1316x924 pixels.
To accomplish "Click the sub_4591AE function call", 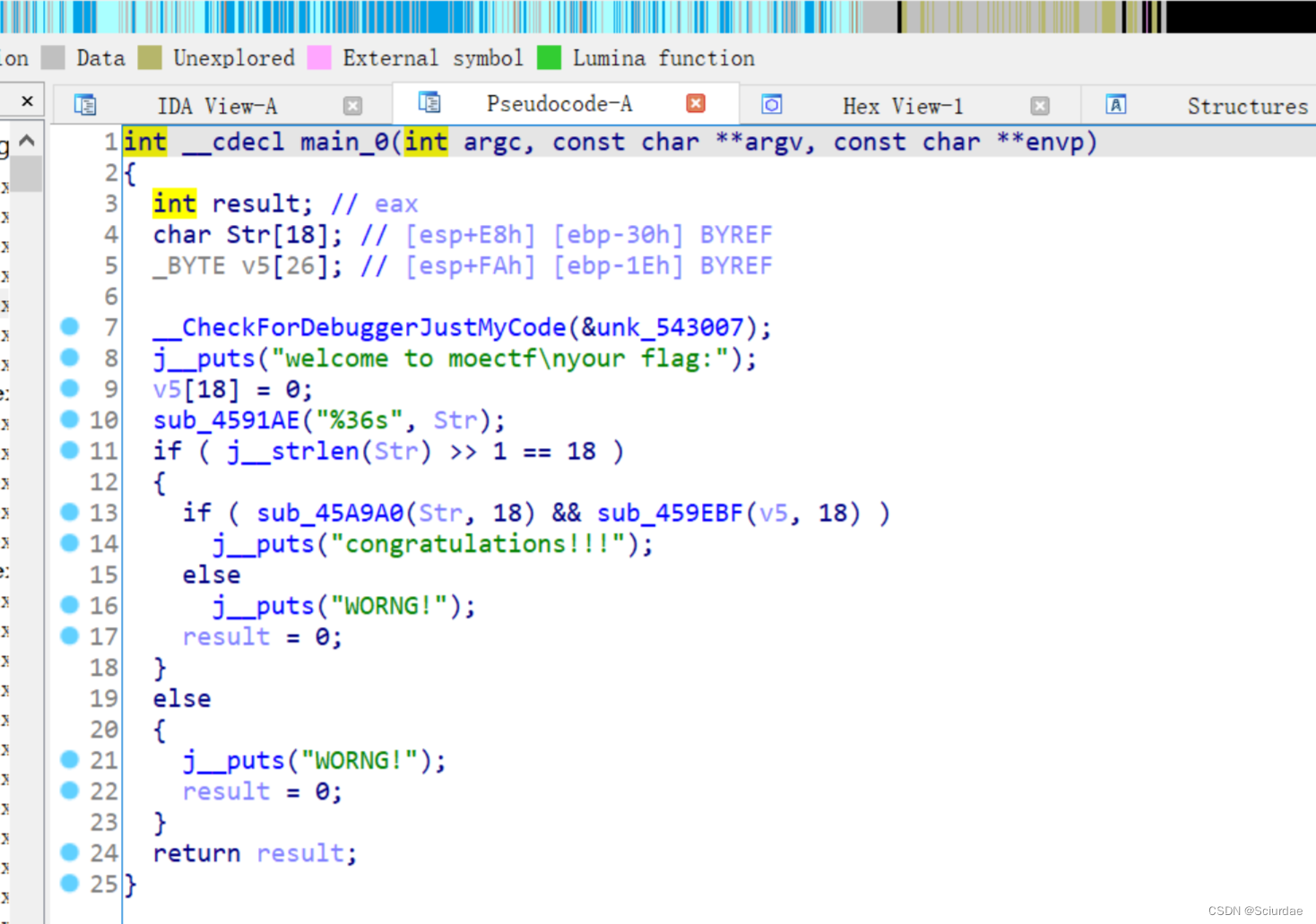I will point(225,419).
